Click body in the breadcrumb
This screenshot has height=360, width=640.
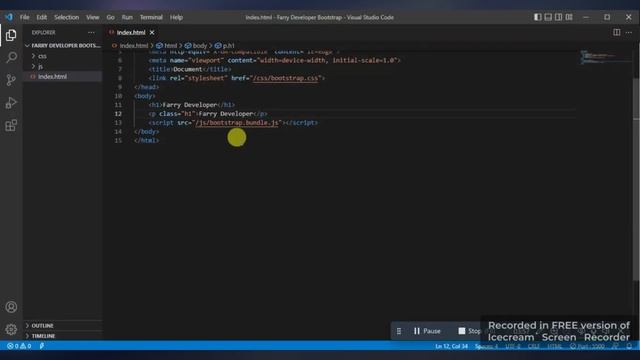[200, 46]
